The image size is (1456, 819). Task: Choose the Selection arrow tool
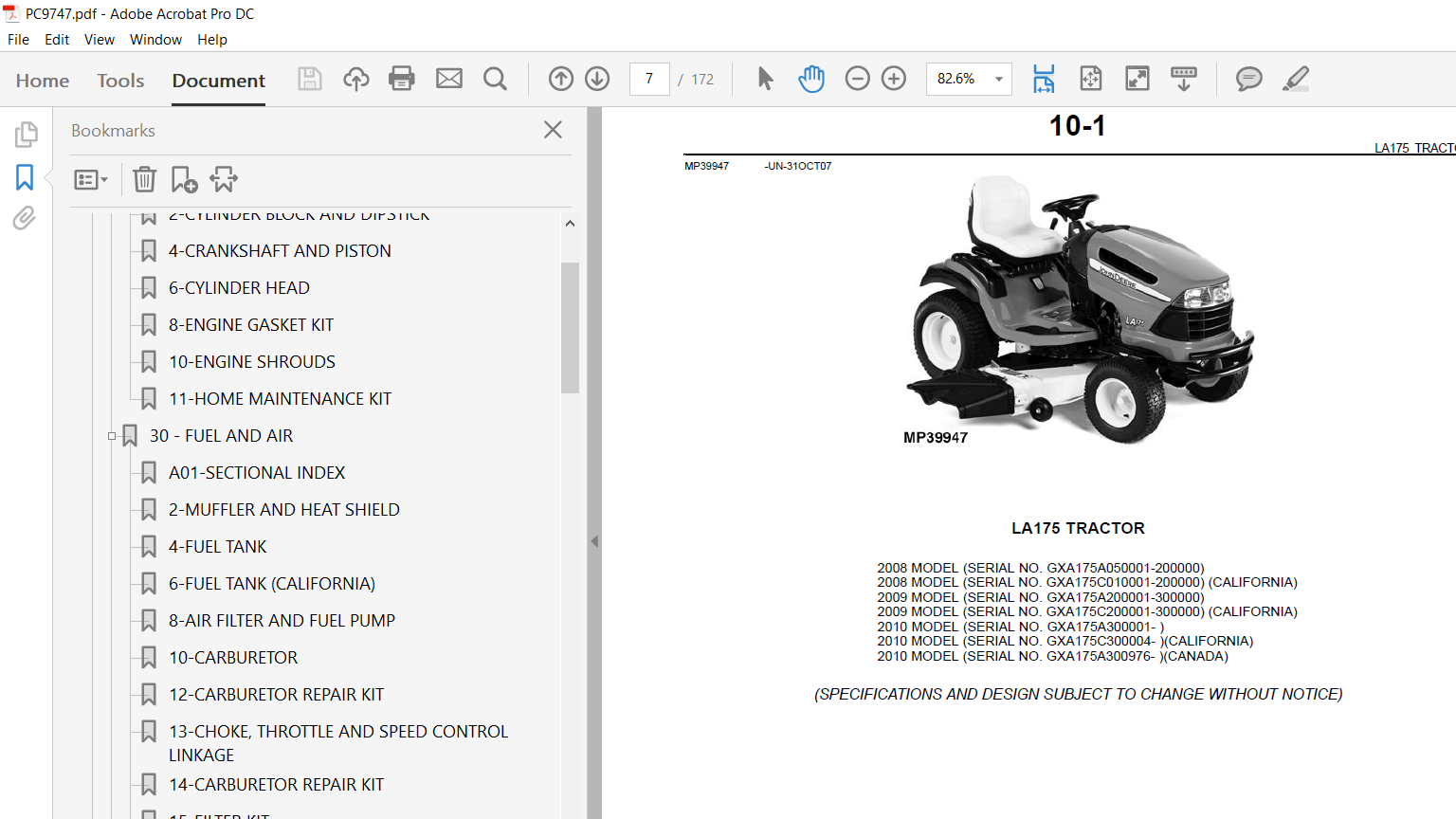click(x=766, y=79)
